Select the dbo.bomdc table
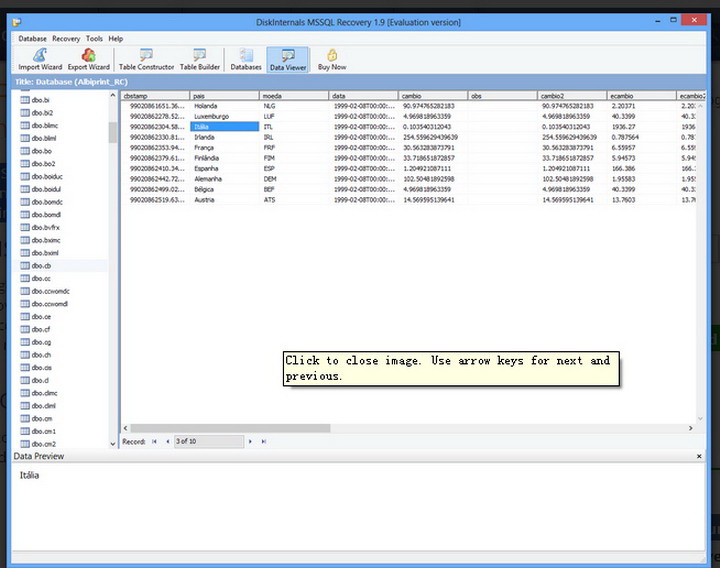The image size is (720, 568). pyautogui.click(x=47, y=202)
